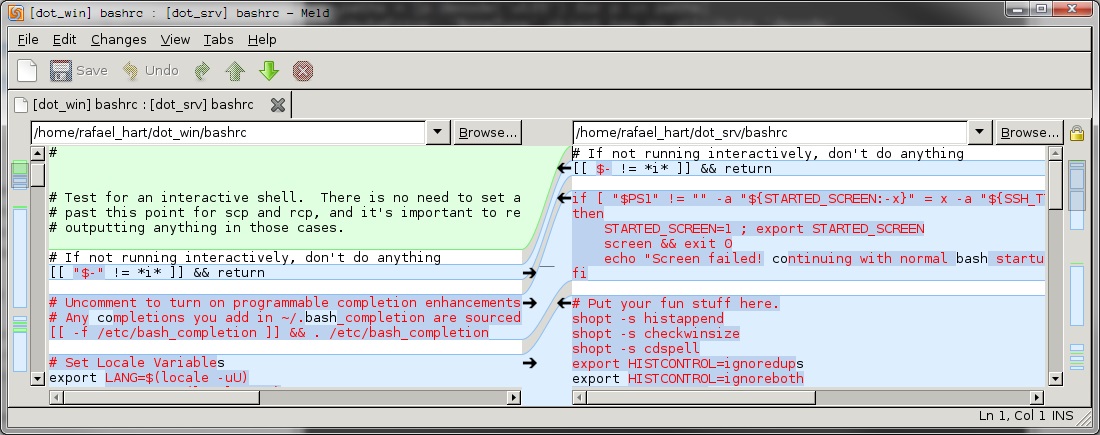The image size is (1100, 435).
Task: Open the File menu
Action: tap(28, 39)
